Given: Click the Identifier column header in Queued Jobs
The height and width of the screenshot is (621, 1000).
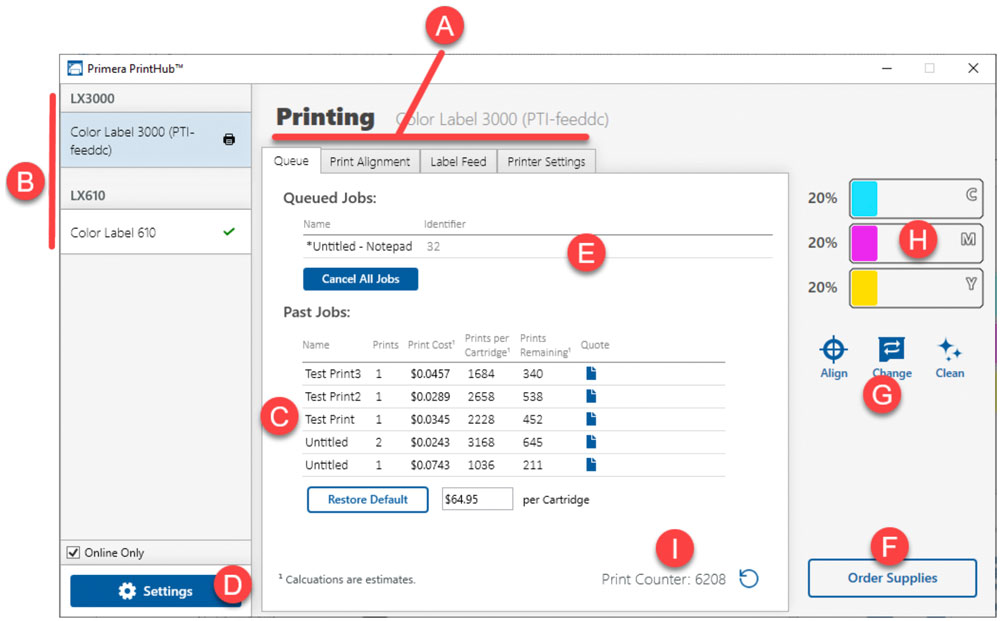Looking at the screenshot, I should [x=445, y=224].
